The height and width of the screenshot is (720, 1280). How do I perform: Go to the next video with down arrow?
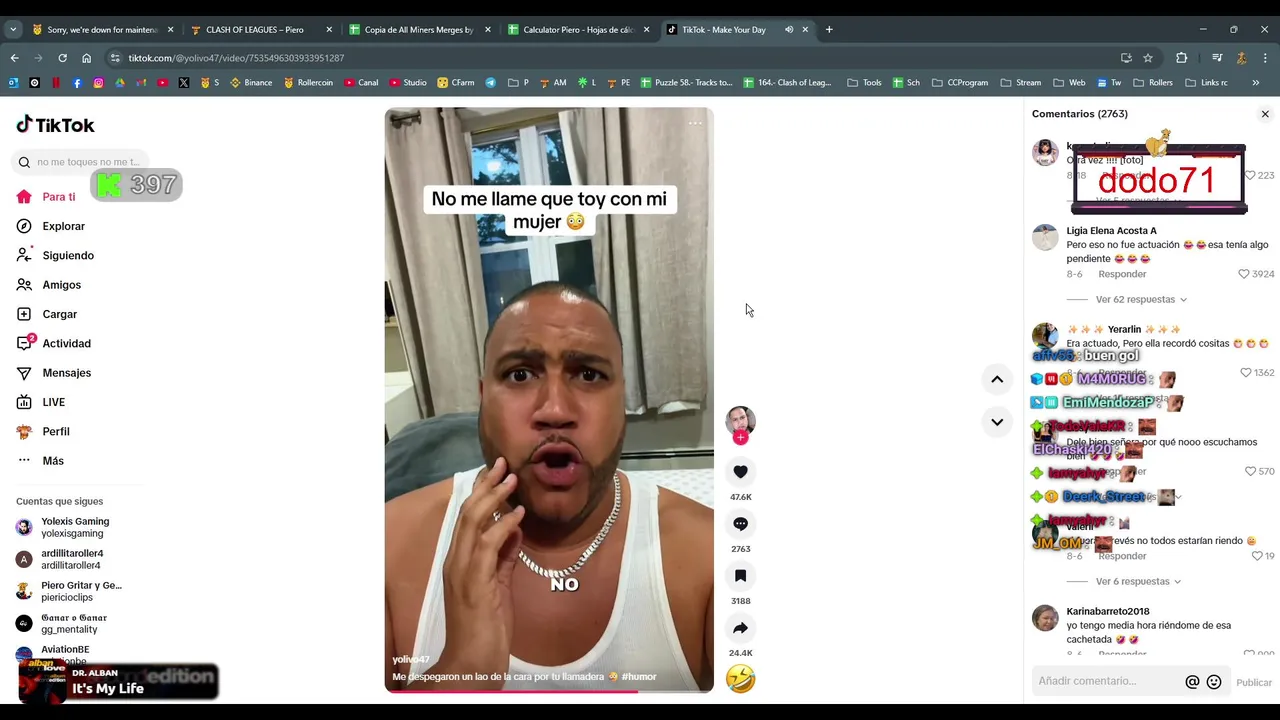pos(997,422)
